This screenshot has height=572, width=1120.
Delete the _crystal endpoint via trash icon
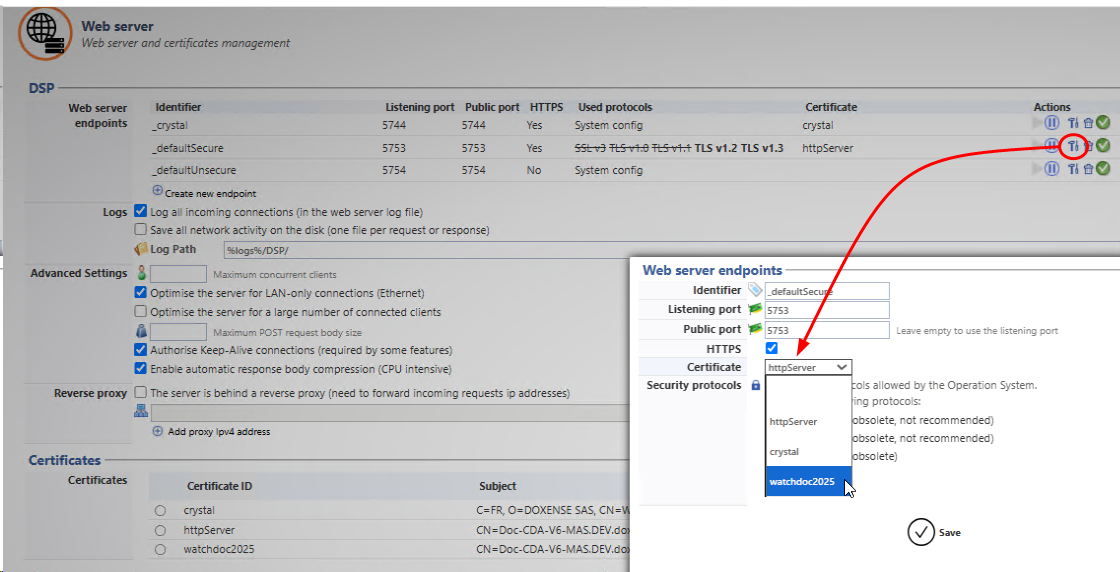point(1088,123)
